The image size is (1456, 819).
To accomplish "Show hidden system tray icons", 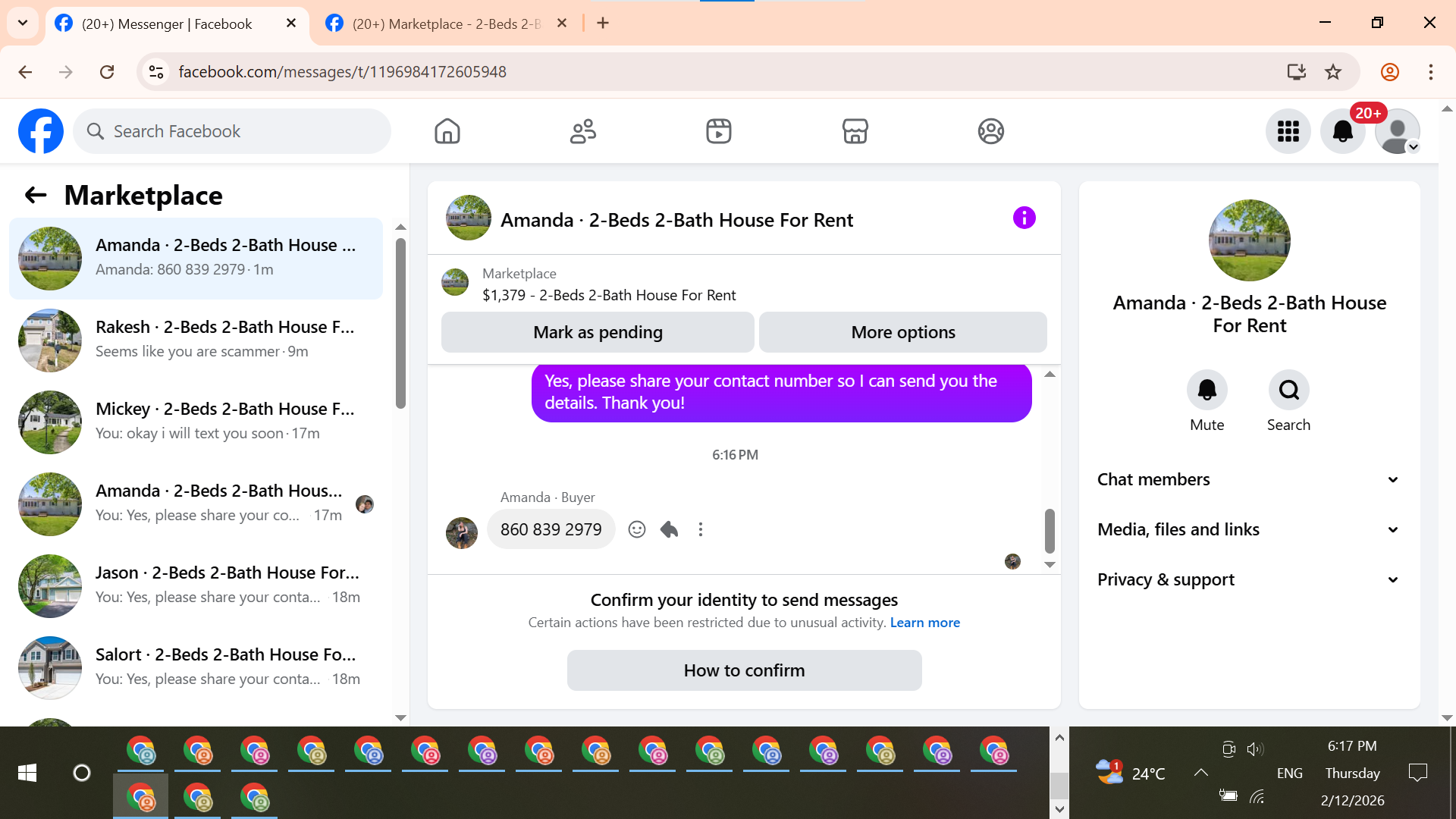I will 1200,773.
